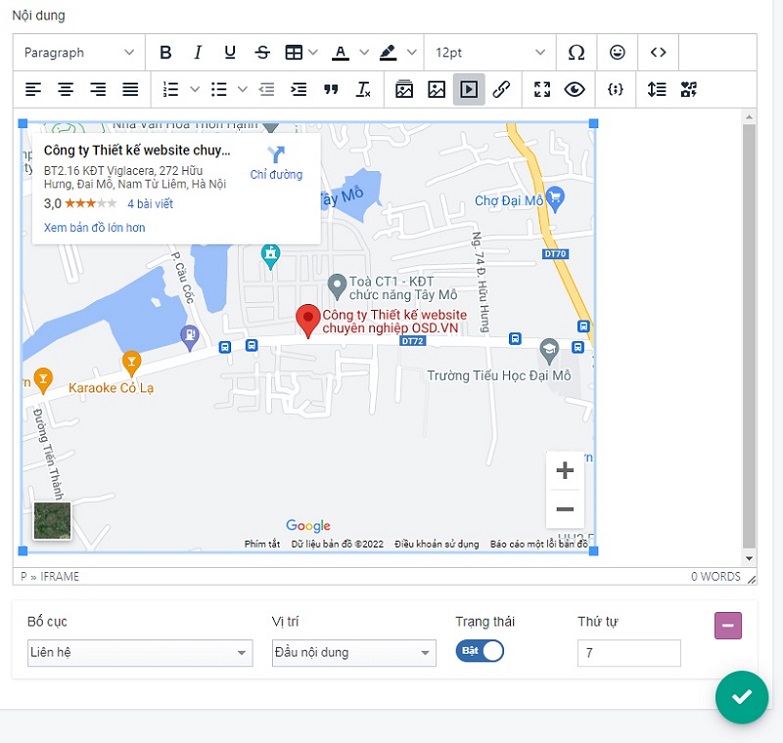783x743 pixels.
Task: Click the green checkmark save button
Action: tap(741, 697)
